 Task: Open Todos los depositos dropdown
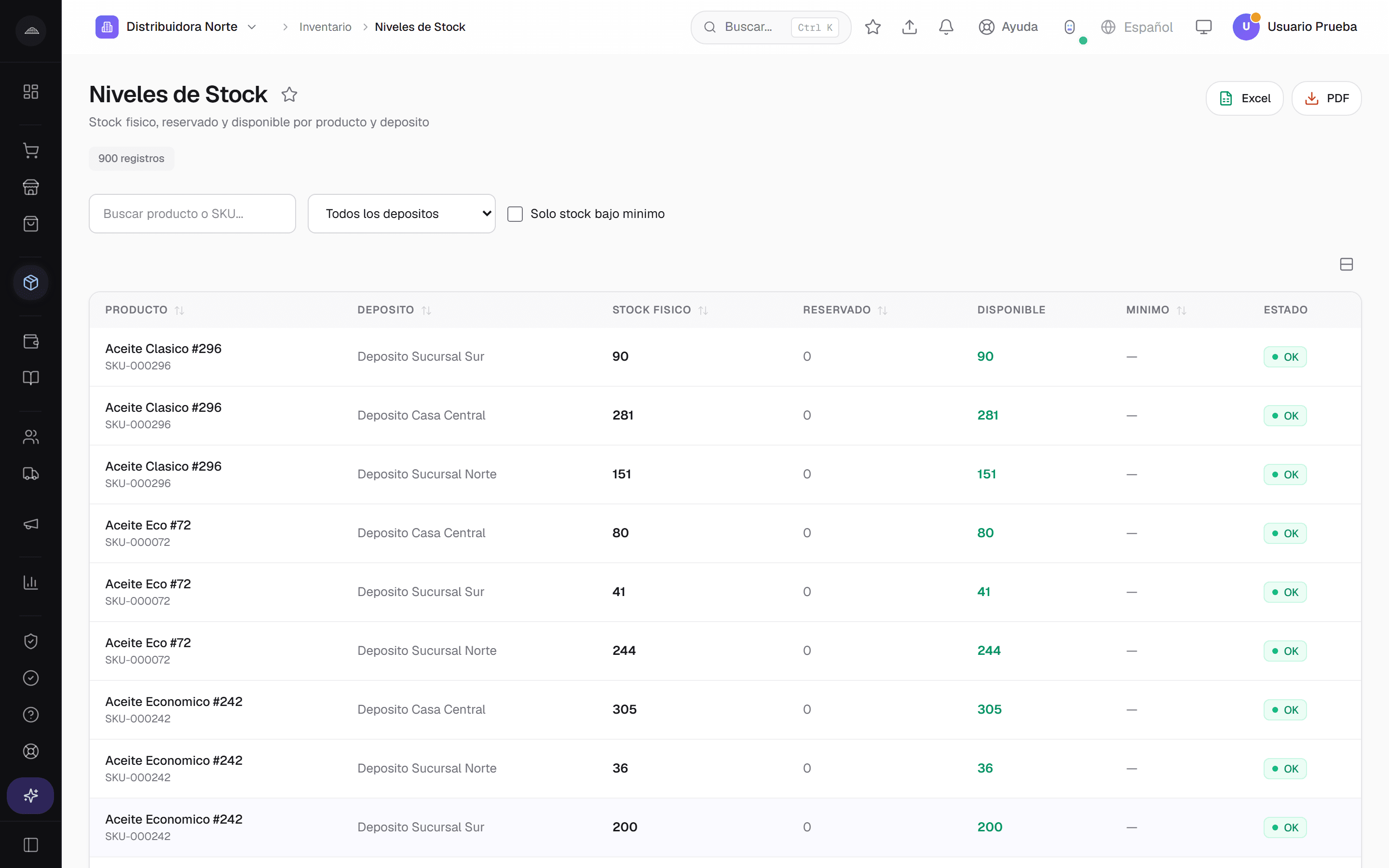(401, 214)
